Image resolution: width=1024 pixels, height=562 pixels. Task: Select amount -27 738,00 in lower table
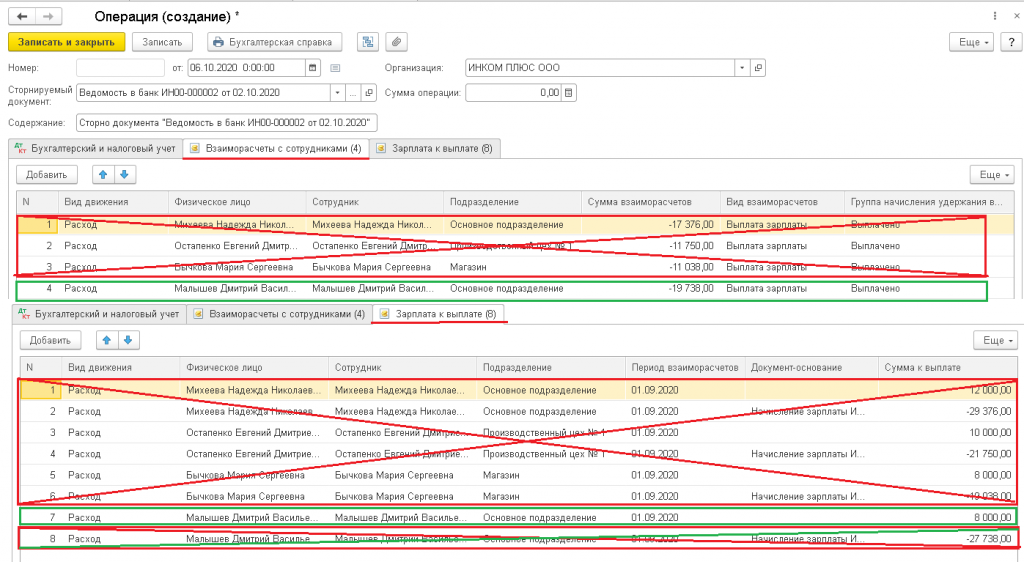tap(988, 539)
